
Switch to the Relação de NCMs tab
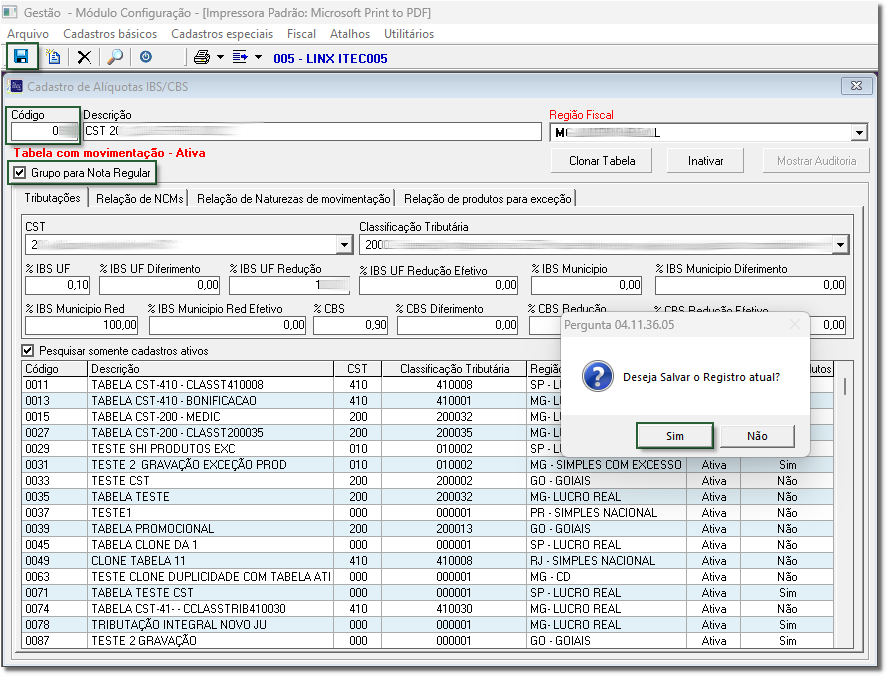point(139,199)
